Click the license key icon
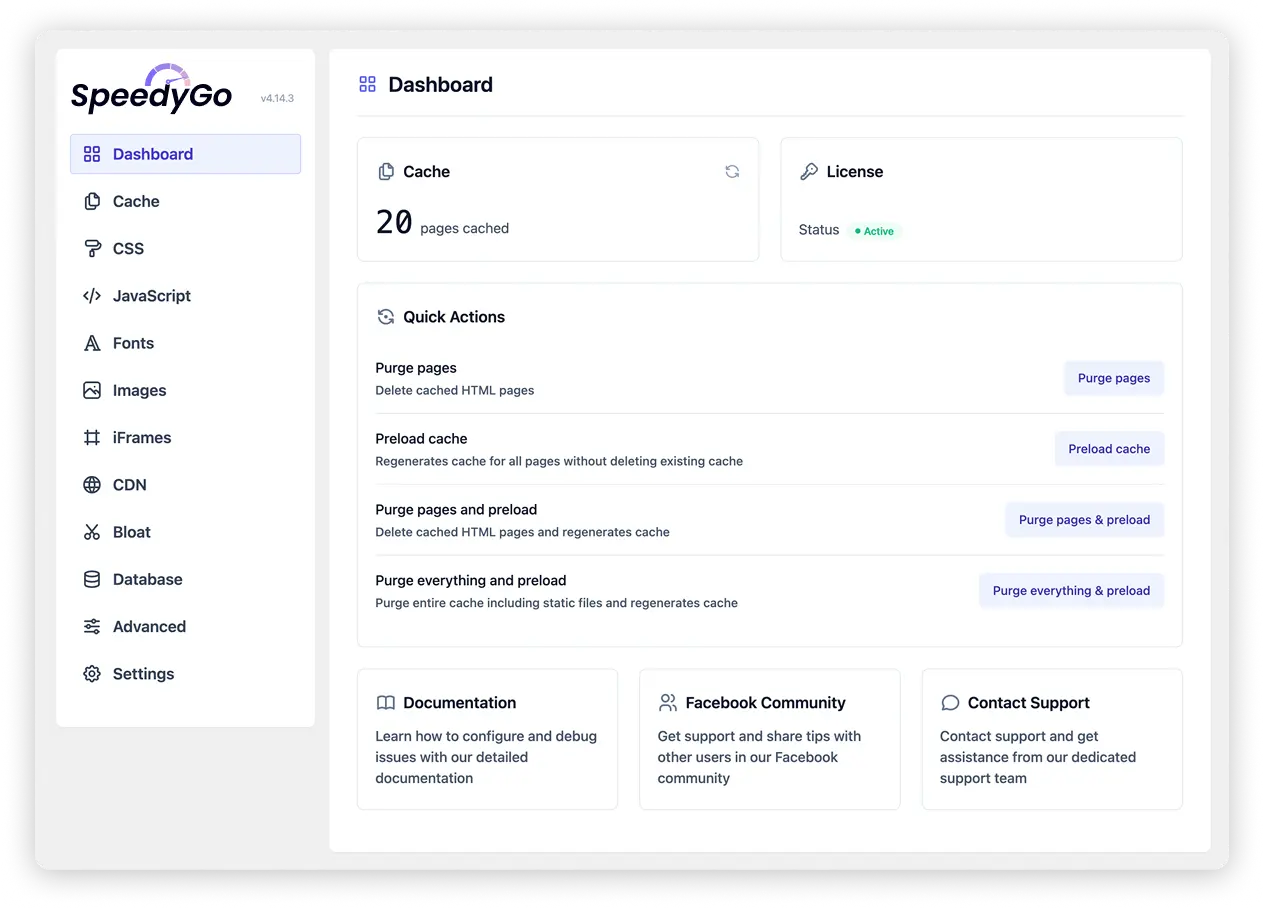The image size is (1264, 908). [809, 172]
